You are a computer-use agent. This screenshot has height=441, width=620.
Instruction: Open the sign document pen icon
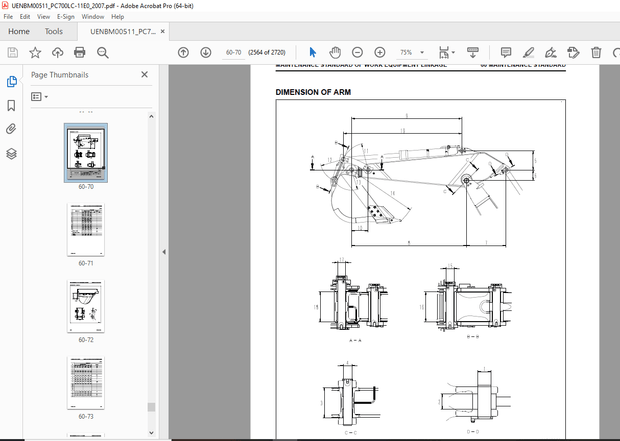(x=550, y=53)
